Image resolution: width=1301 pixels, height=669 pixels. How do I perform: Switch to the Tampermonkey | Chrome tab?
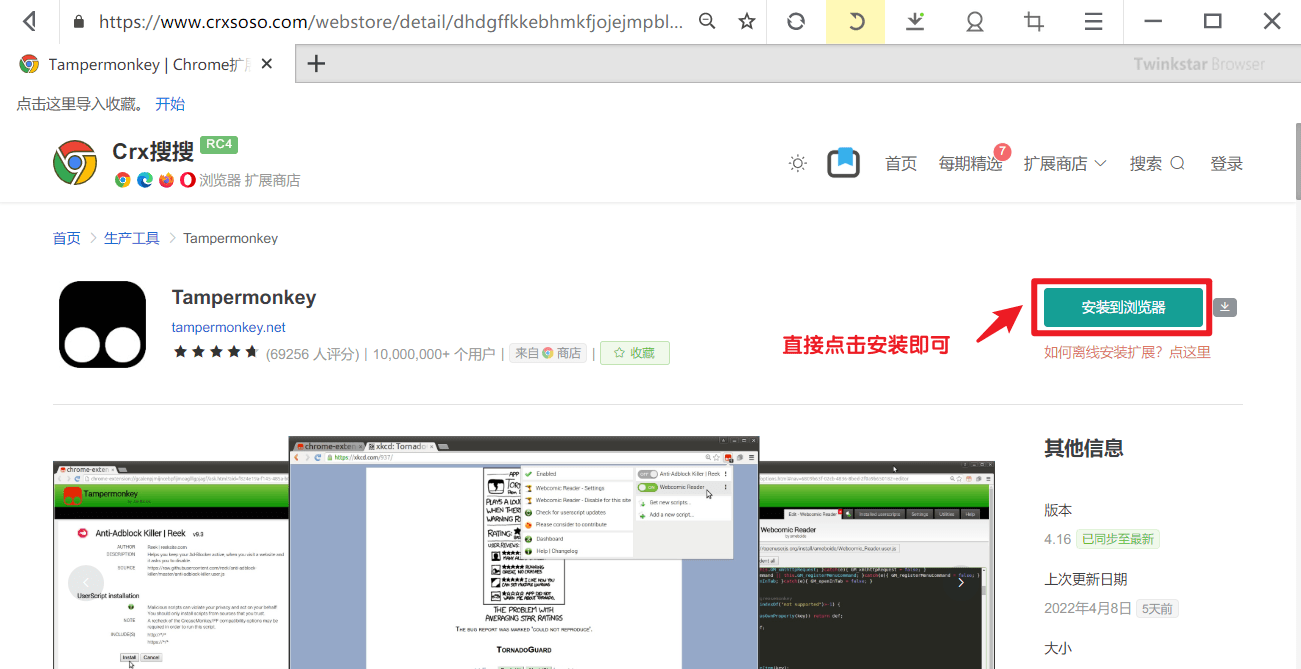[145, 64]
